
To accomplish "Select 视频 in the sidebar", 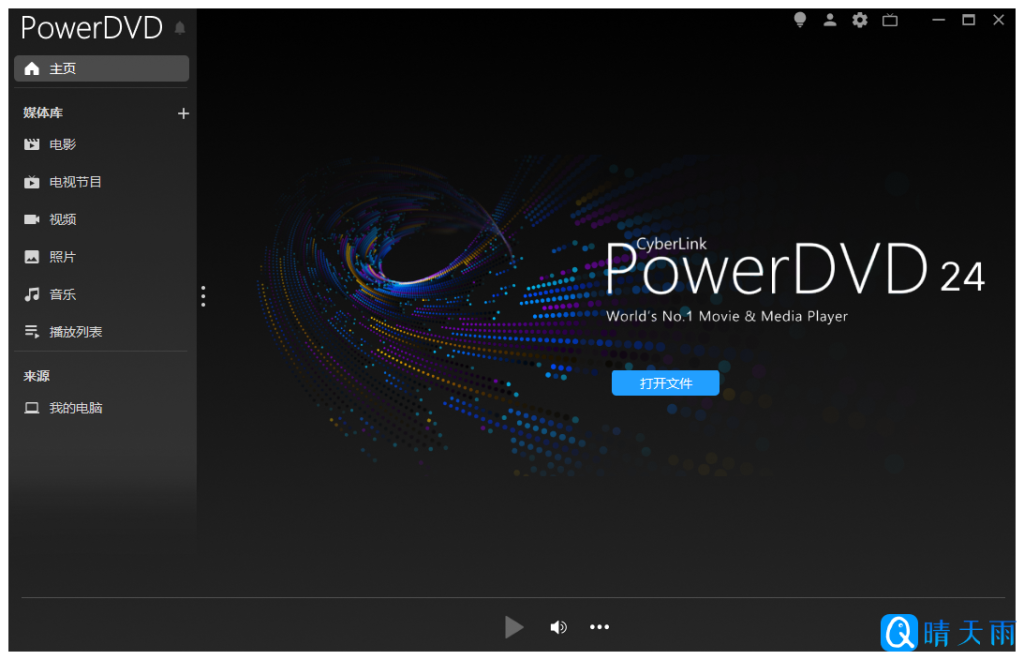I will pyautogui.click(x=62, y=220).
